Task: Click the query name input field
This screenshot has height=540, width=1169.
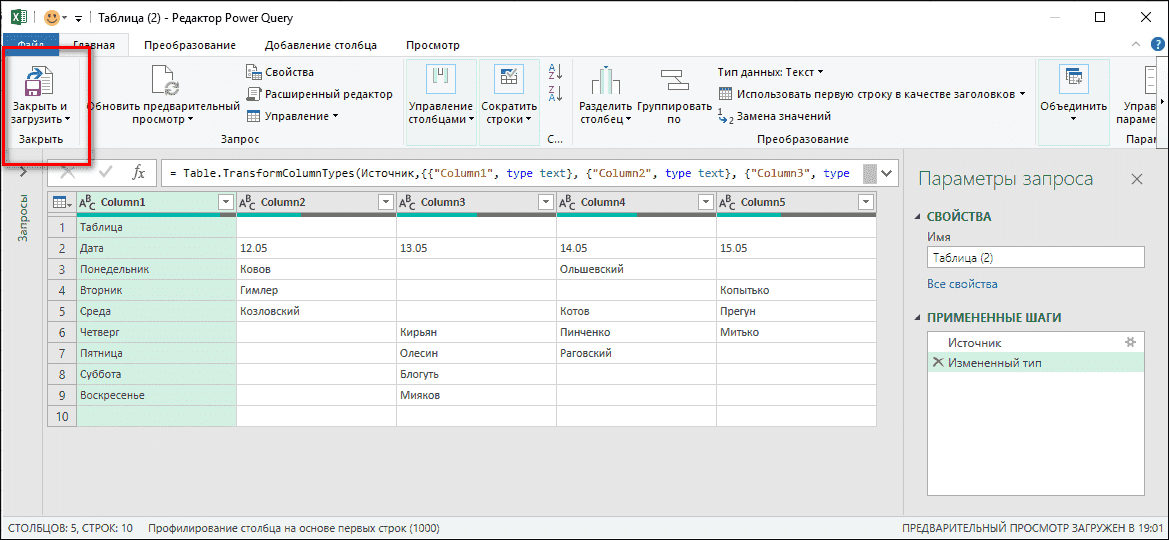Action: point(1034,257)
